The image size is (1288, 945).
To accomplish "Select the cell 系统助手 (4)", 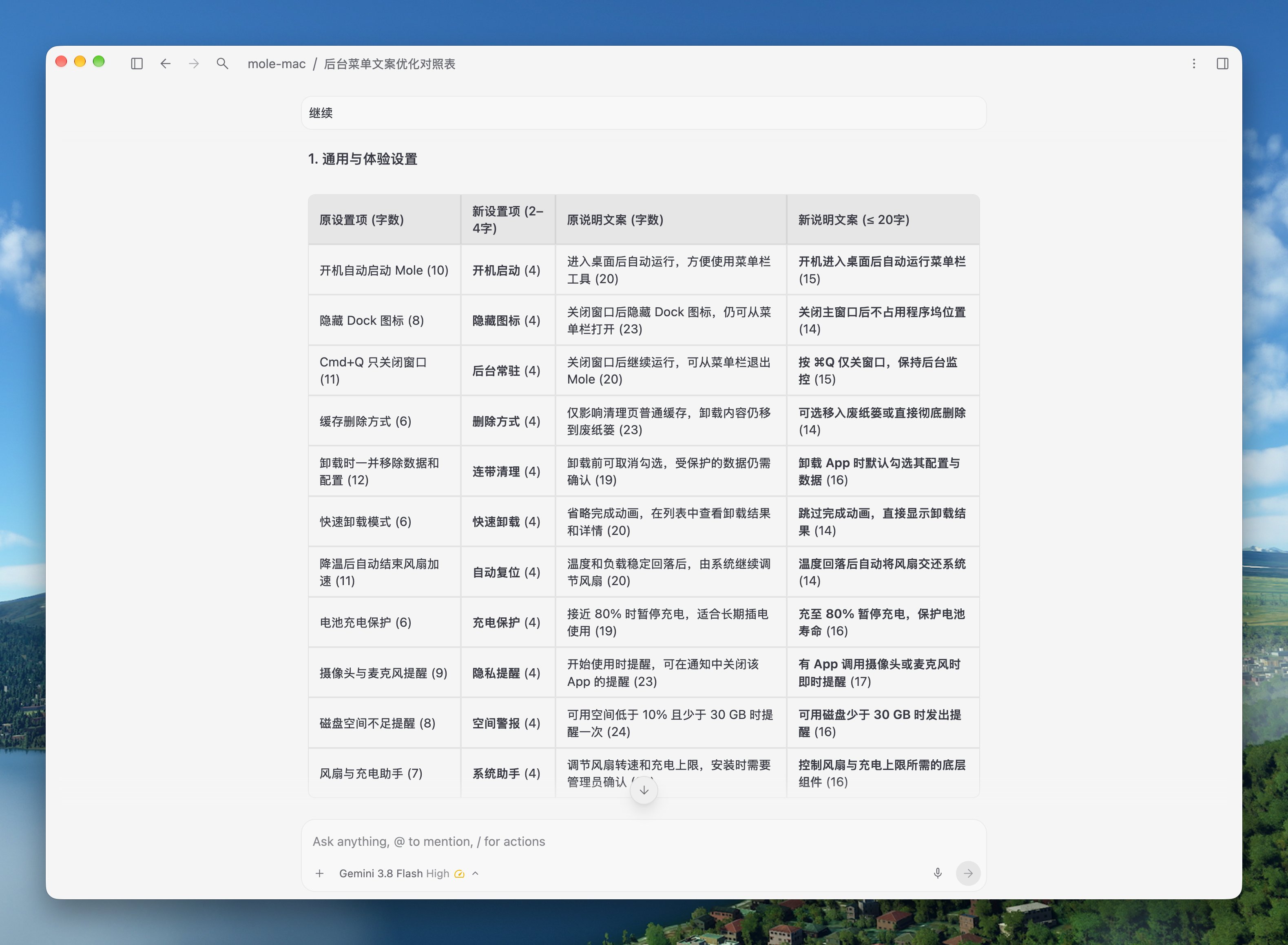I will (508, 773).
